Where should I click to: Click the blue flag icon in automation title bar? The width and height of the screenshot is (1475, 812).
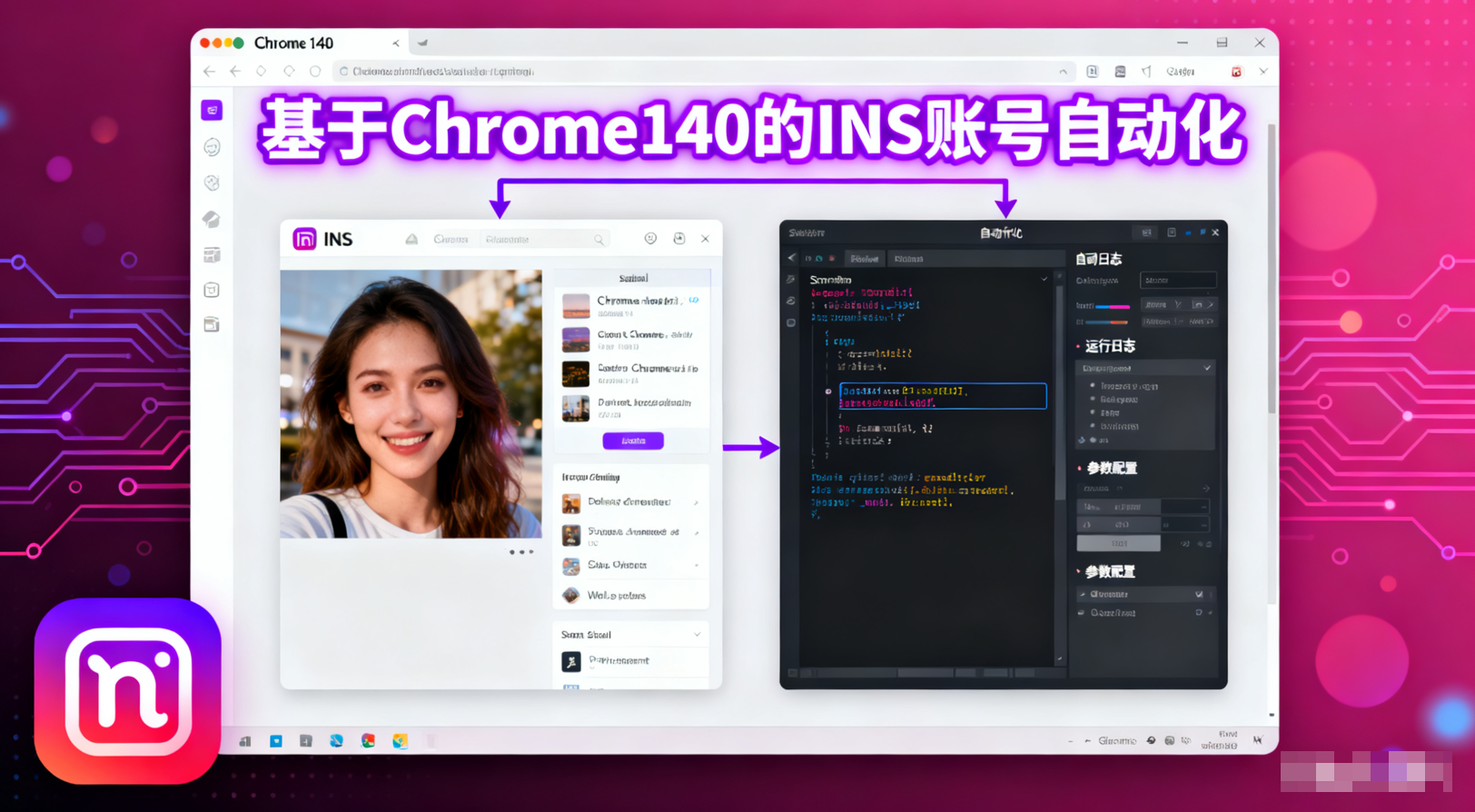pos(1203,233)
